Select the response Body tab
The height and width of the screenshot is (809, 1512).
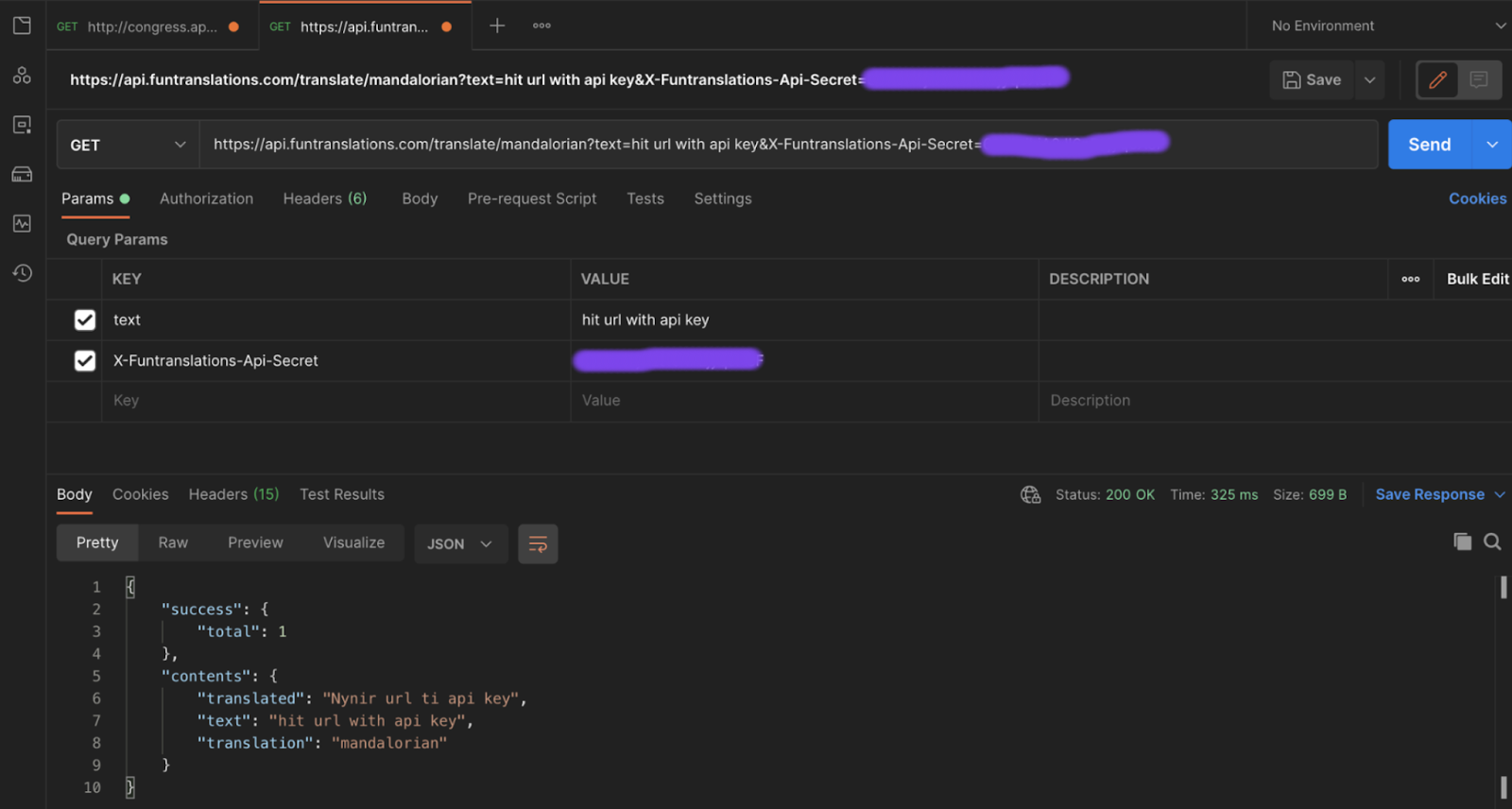pyautogui.click(x=75, y=494)
